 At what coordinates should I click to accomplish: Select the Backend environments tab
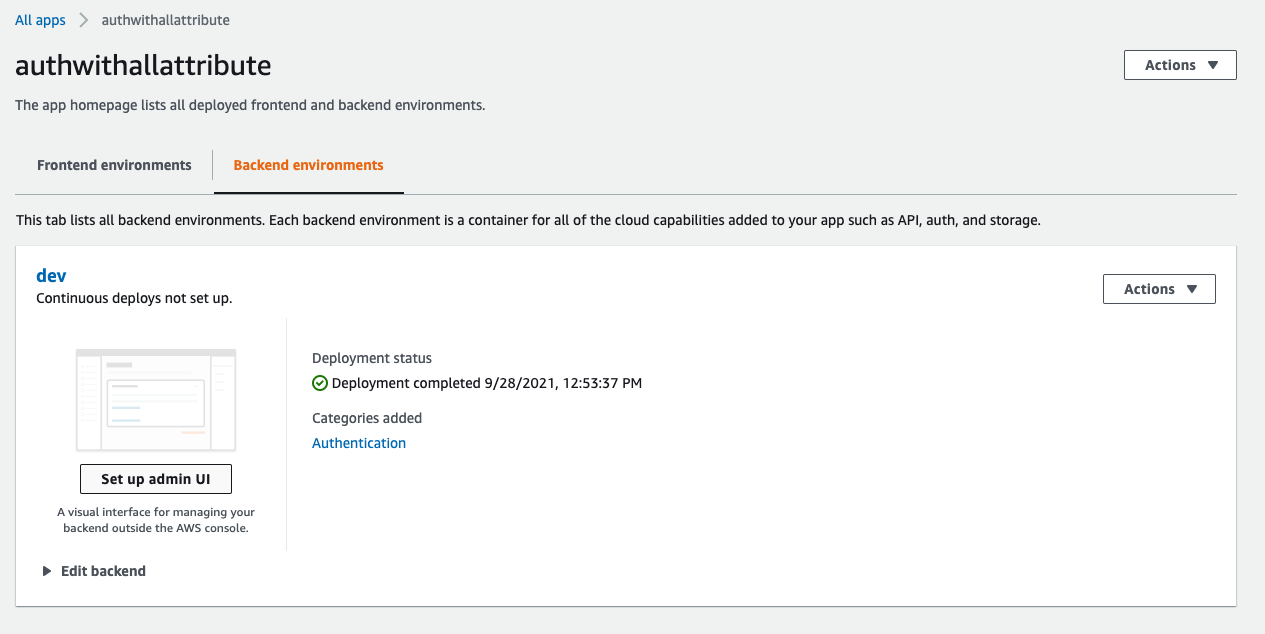[x=308, y=165]
